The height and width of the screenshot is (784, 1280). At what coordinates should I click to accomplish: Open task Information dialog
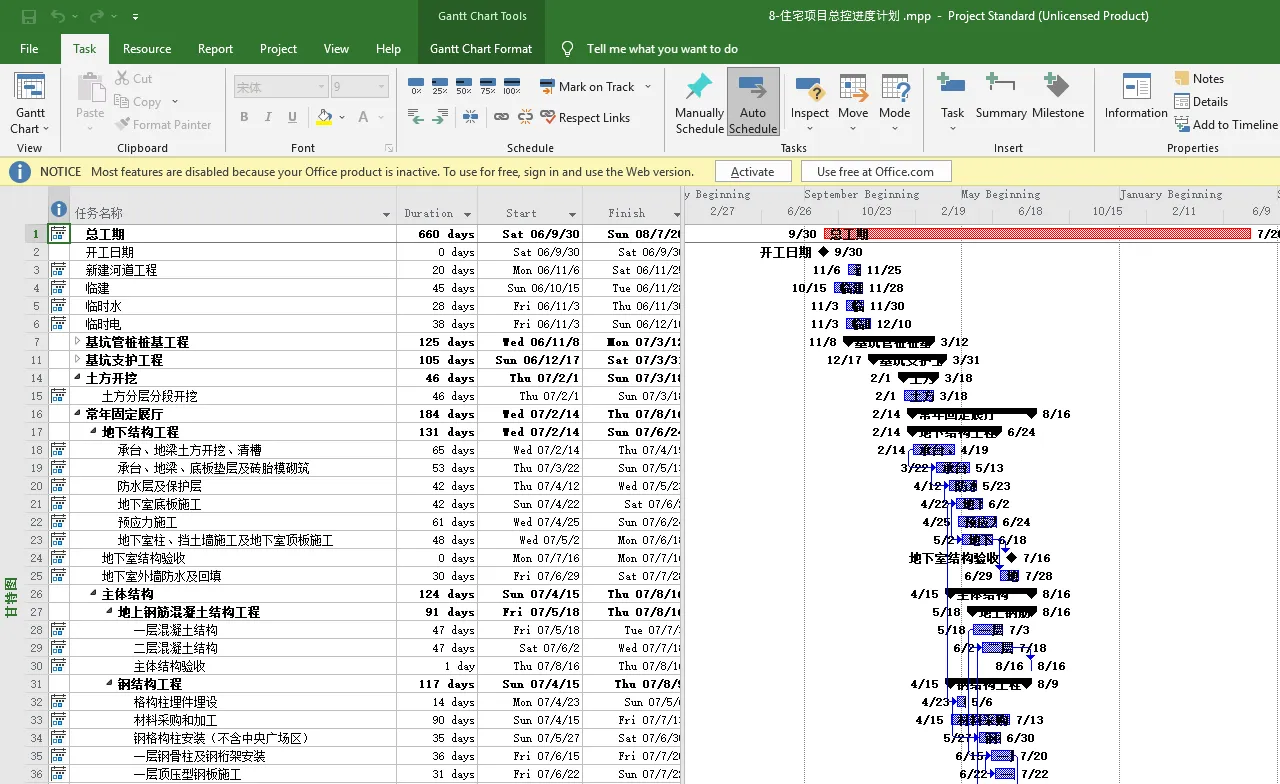1136,96
